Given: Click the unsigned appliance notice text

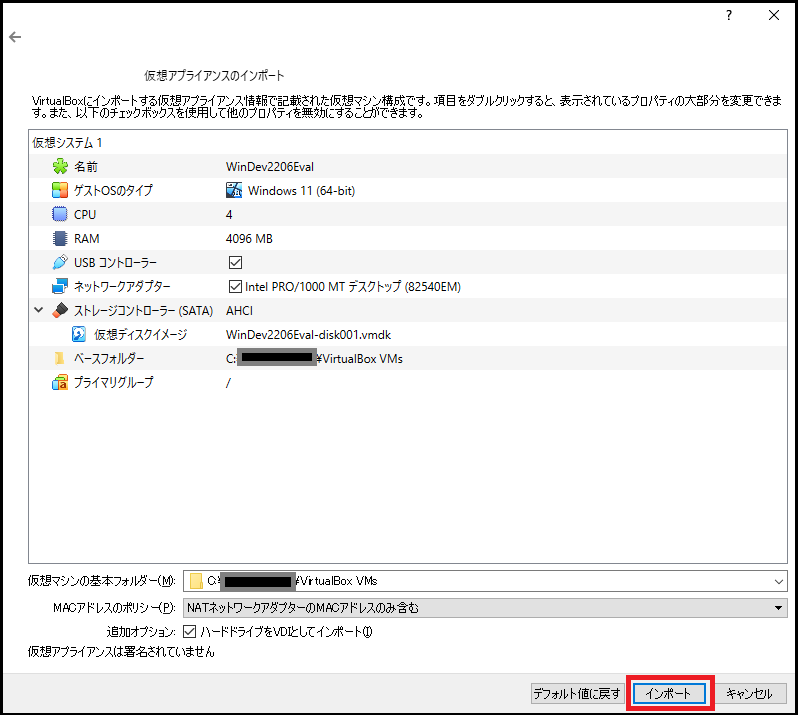Looking at the screenshot, I should pyautogui.click(x=121, y=652).
